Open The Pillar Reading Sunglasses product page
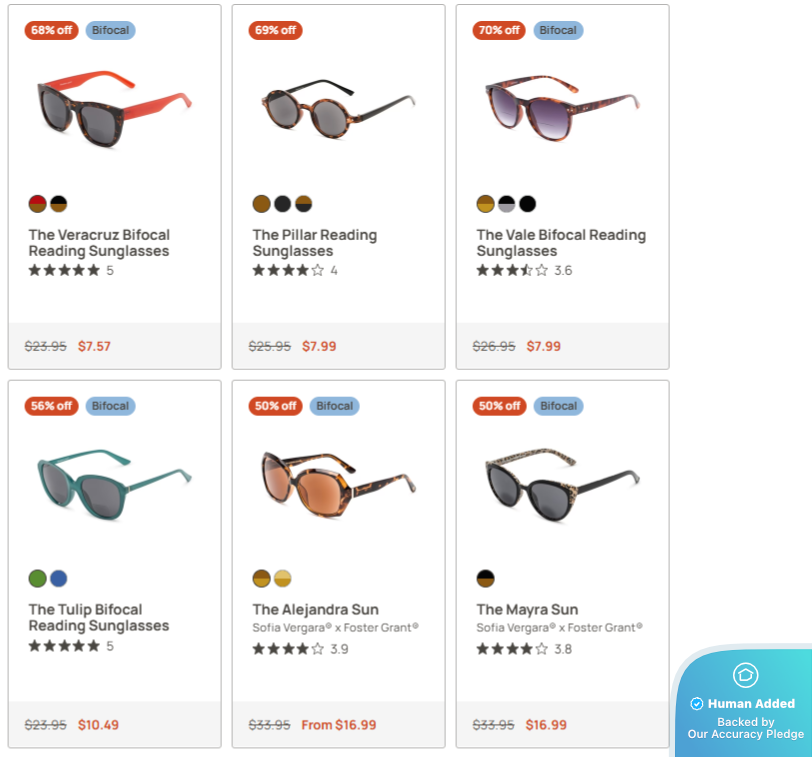This screenshot has width=812, height=757. click(x=315, y=243)
